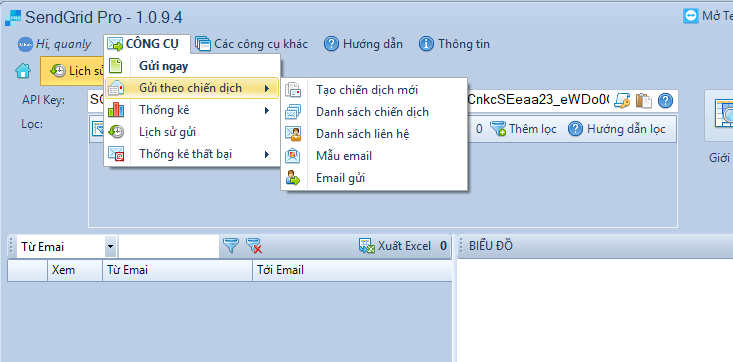Select Danh sách liên hệ
This screenshot has width=733, height=362.
point(374,134)
